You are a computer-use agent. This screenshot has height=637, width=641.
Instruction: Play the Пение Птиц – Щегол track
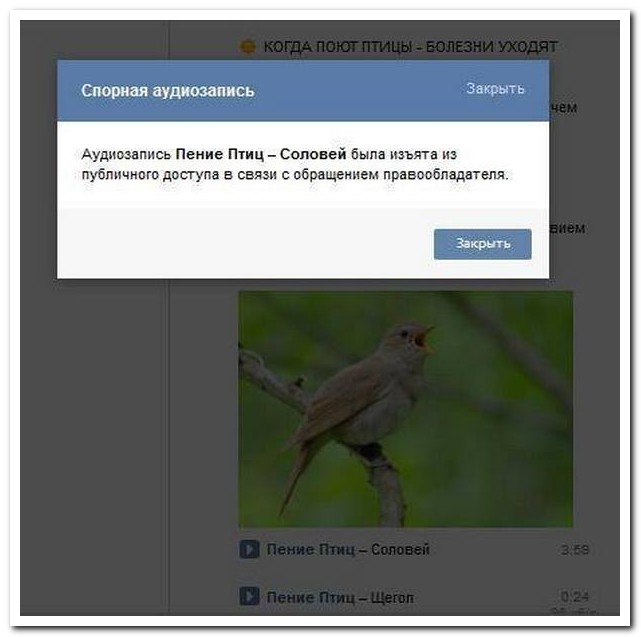(x=249, y=597)
